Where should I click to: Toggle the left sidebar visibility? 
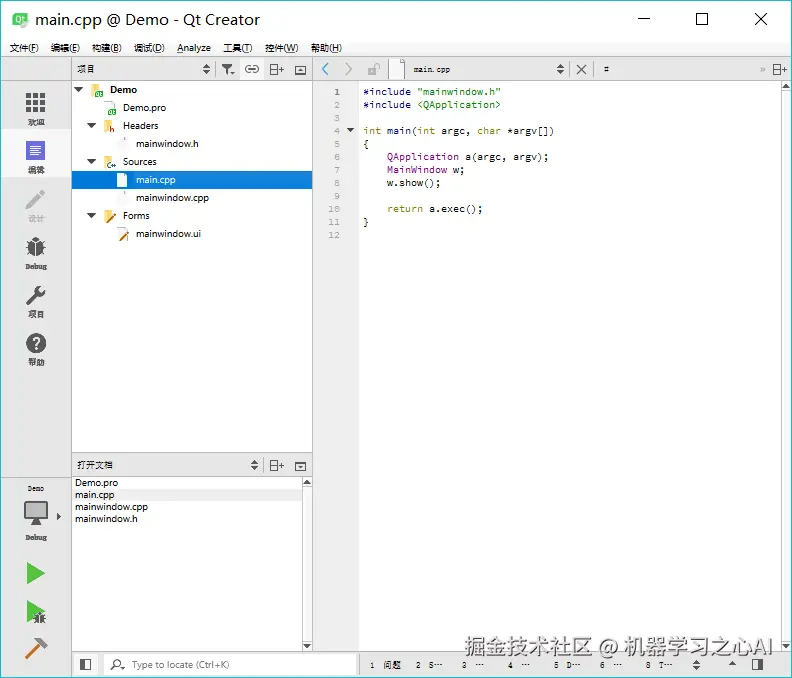point(86,664)
